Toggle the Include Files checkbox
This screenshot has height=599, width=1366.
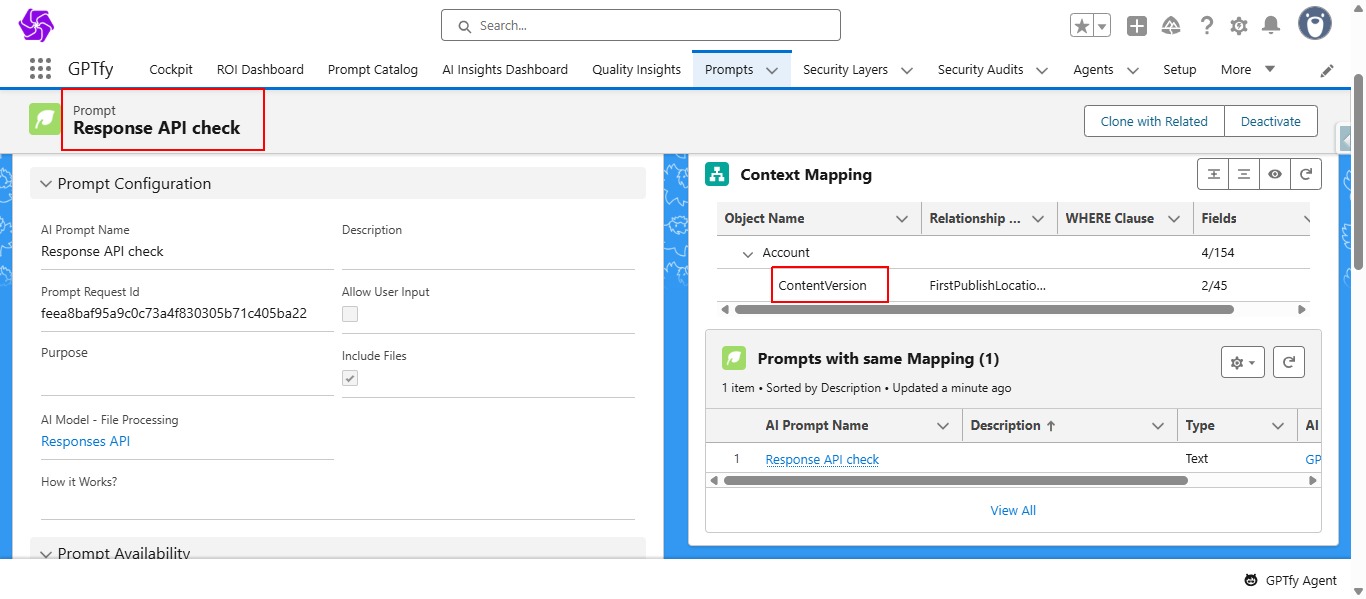[x=350, y=378]
